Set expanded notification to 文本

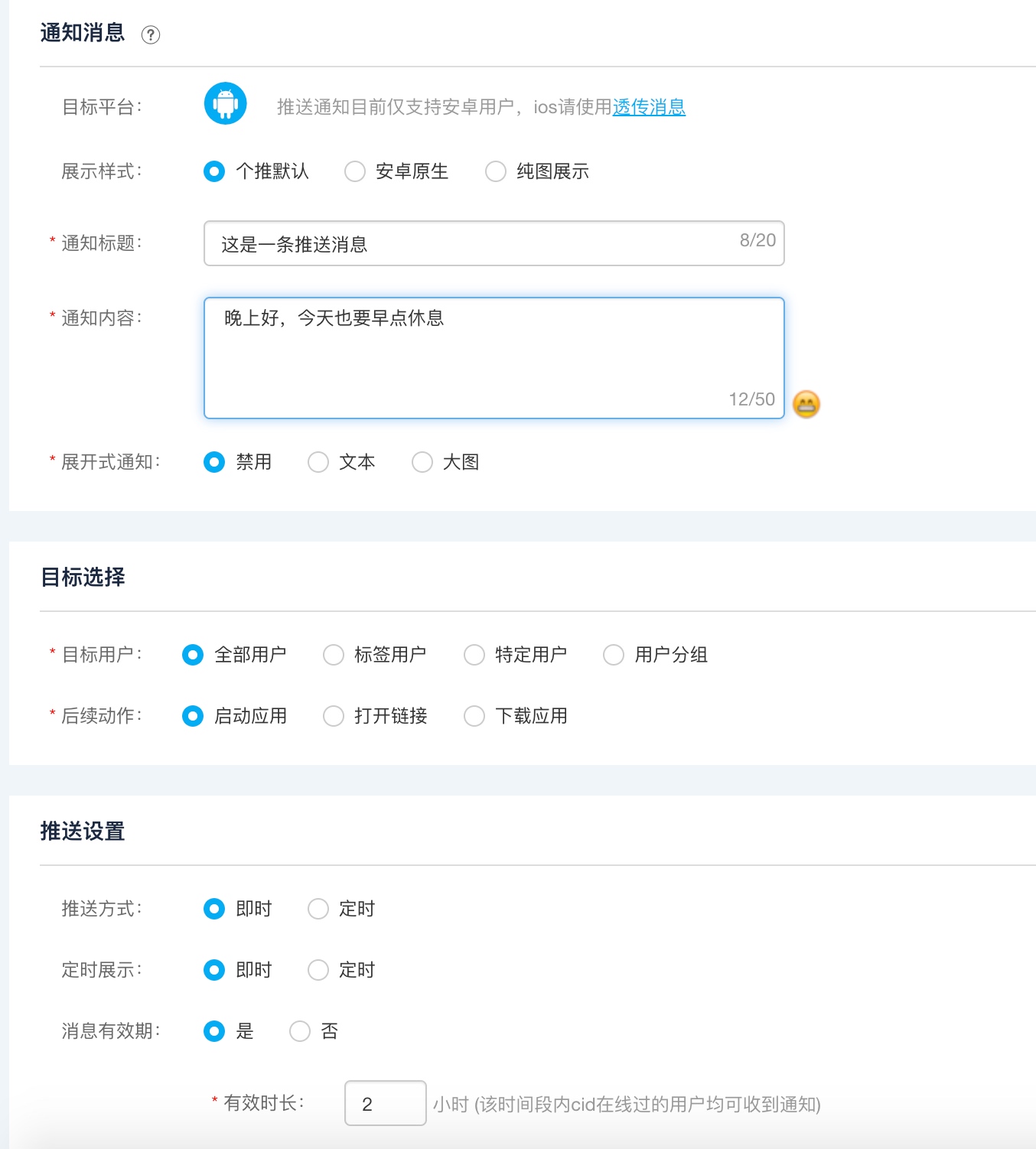coord(318,462)
